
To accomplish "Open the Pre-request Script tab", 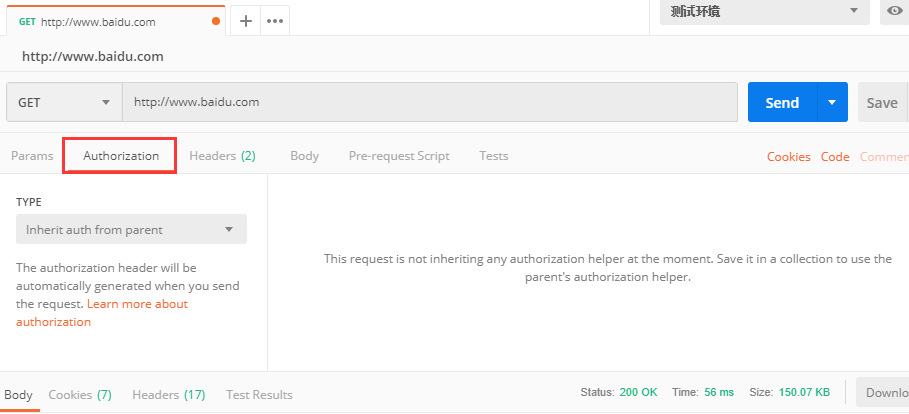I will click(x=399, y=155).
